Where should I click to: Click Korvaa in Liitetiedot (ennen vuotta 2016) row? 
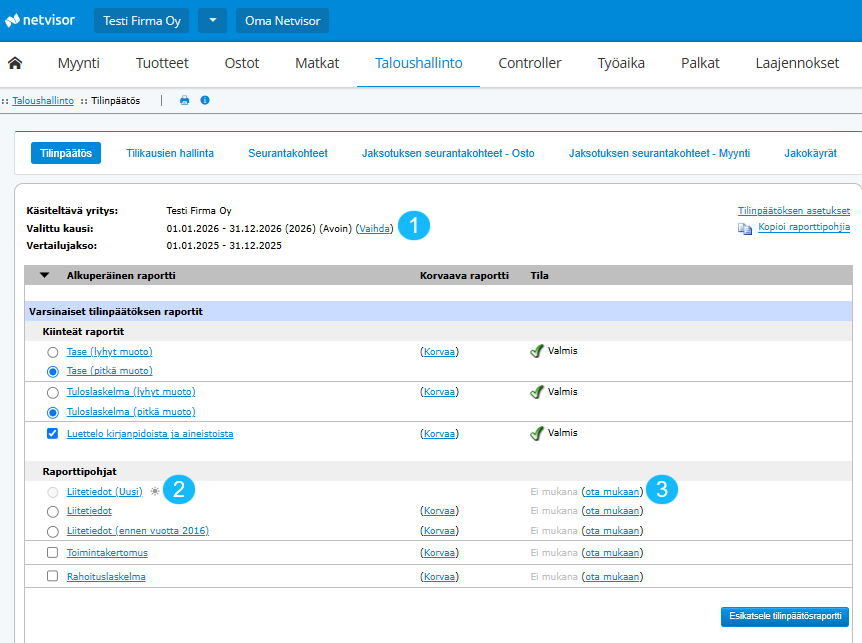[x=439, y=531]
